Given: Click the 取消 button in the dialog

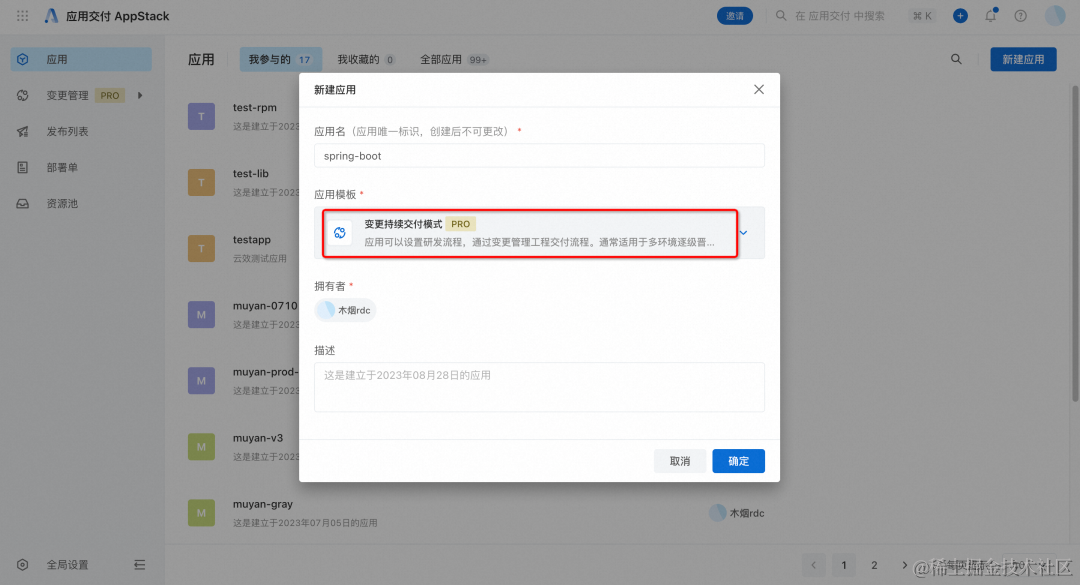Looking at the screenshot, I should coord(679,461).
